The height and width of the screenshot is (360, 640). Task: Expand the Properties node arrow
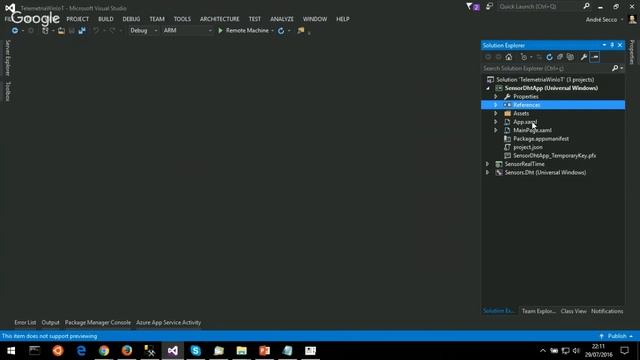(x=496, y=97)
